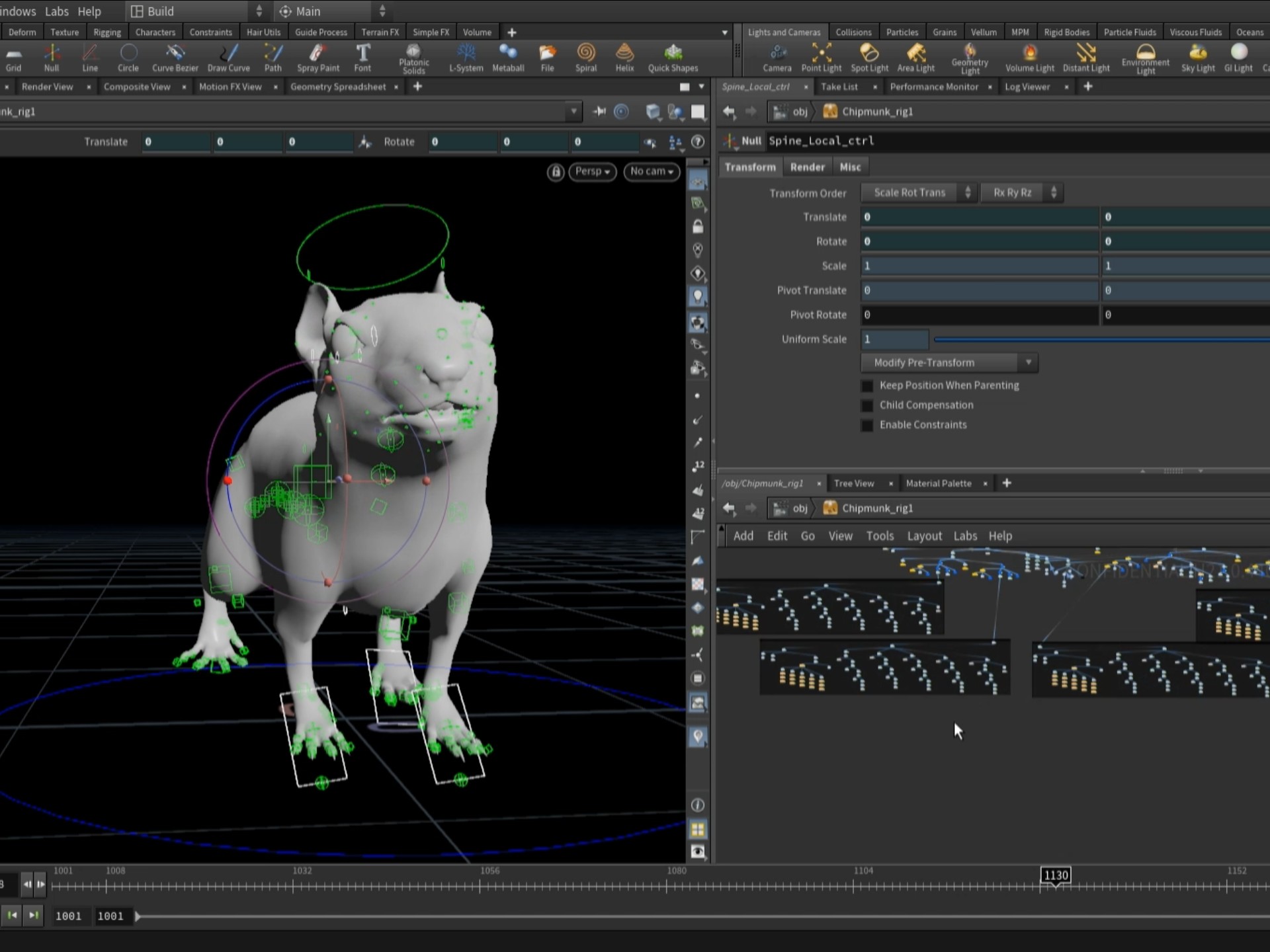Select the Font shelf tool

click(362, 58)
